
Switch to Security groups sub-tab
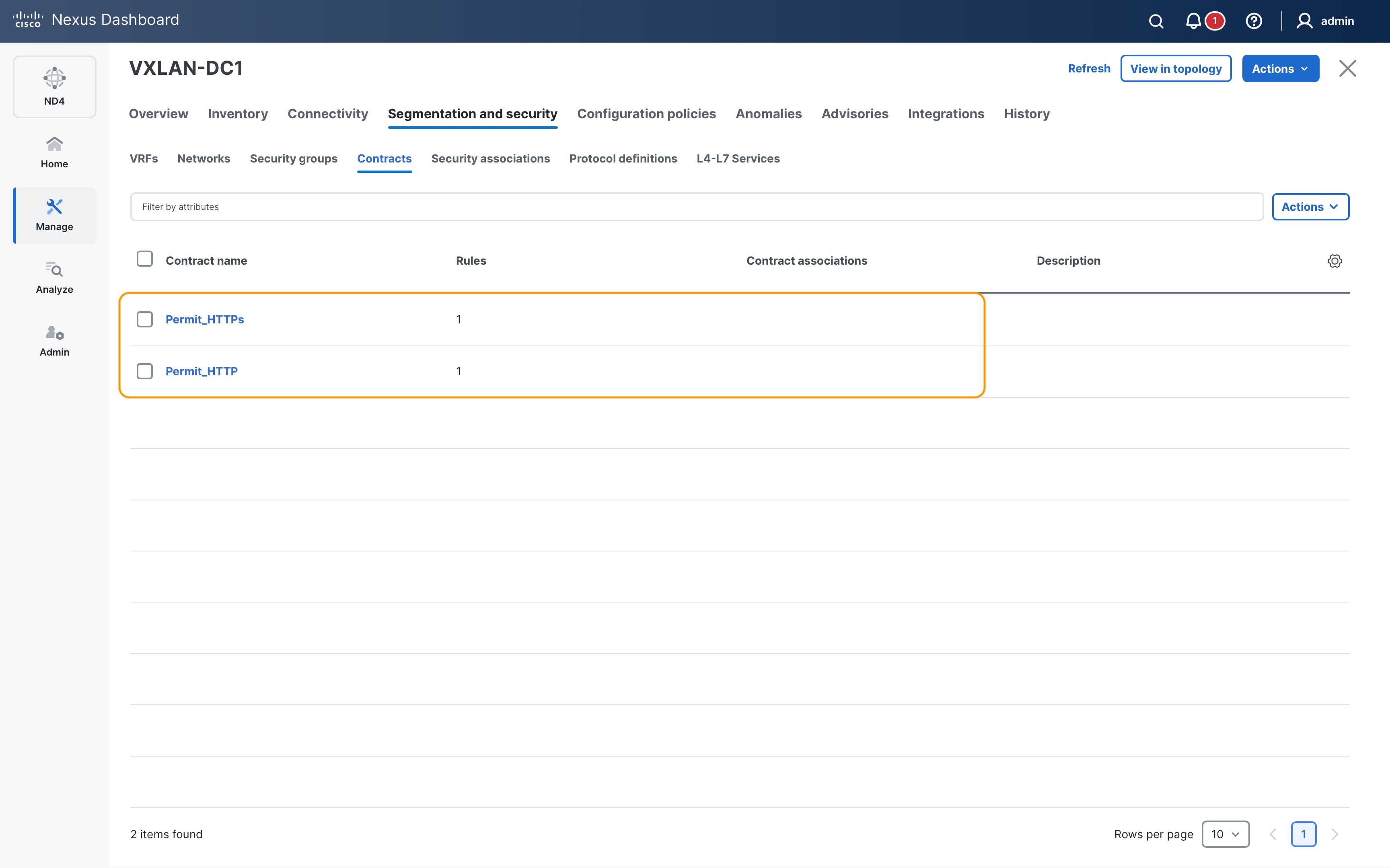[293, 158]
